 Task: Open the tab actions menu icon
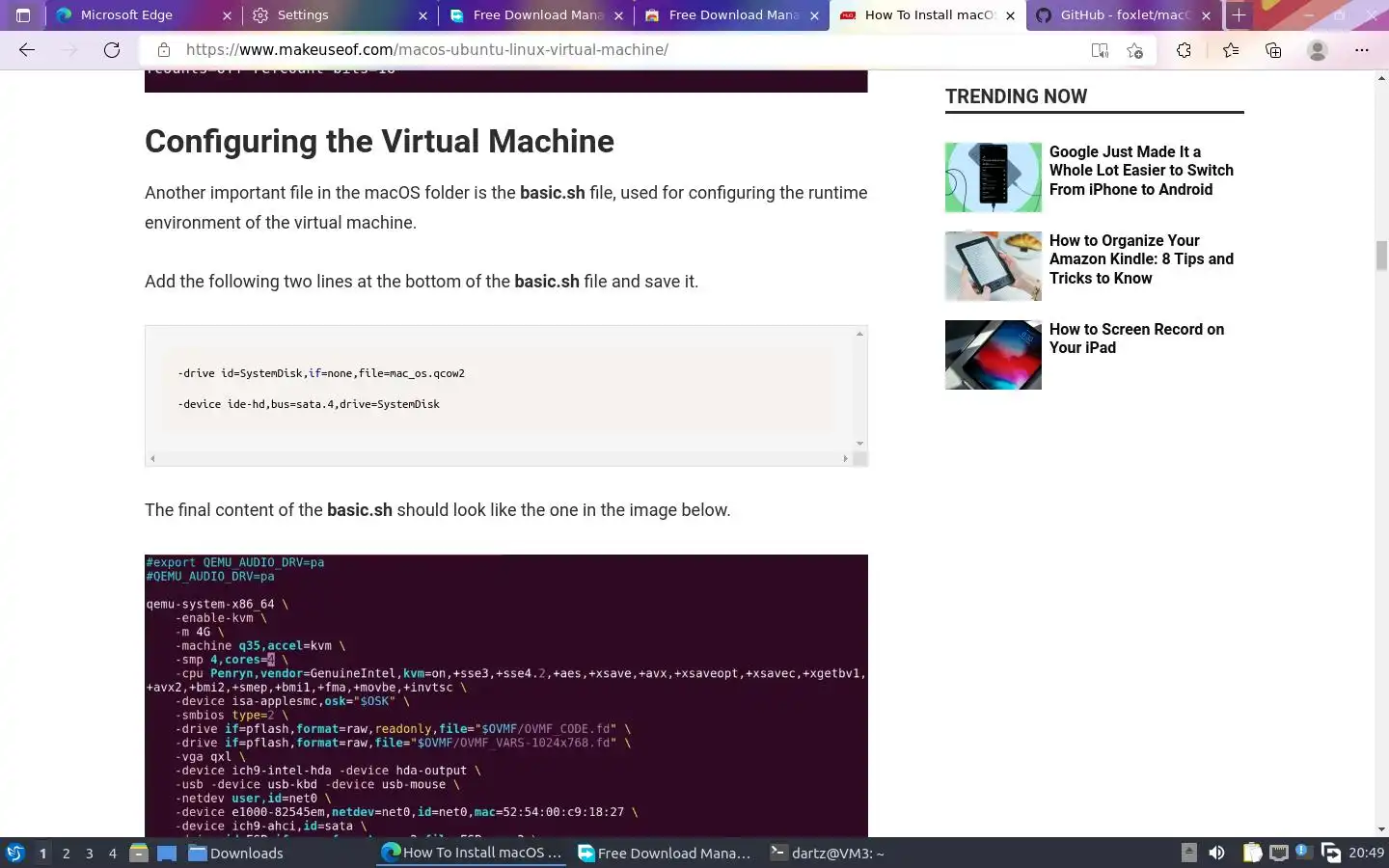click(x=23, y=15)
